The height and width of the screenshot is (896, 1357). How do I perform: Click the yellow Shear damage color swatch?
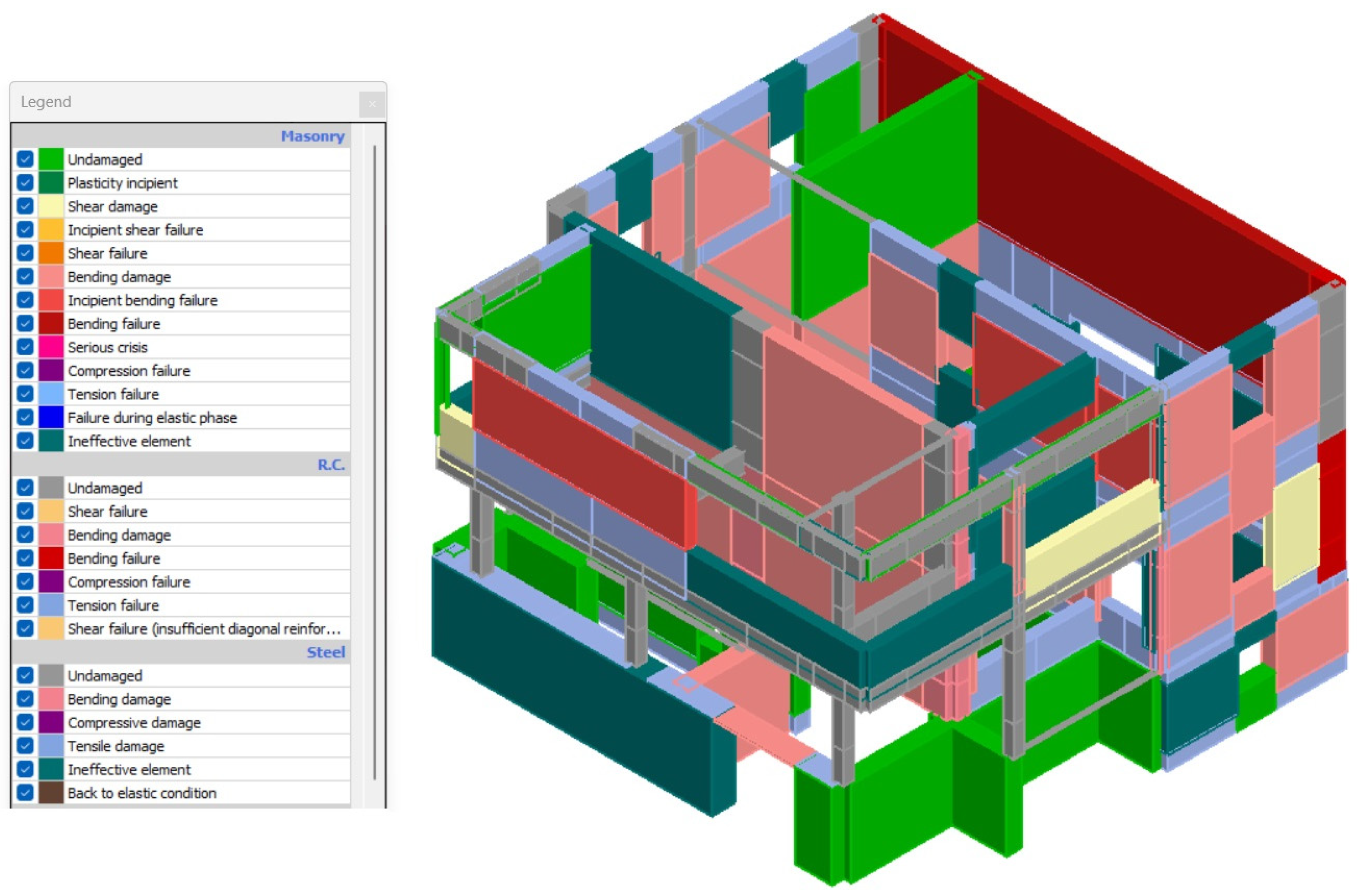click(x=51, y=206)
